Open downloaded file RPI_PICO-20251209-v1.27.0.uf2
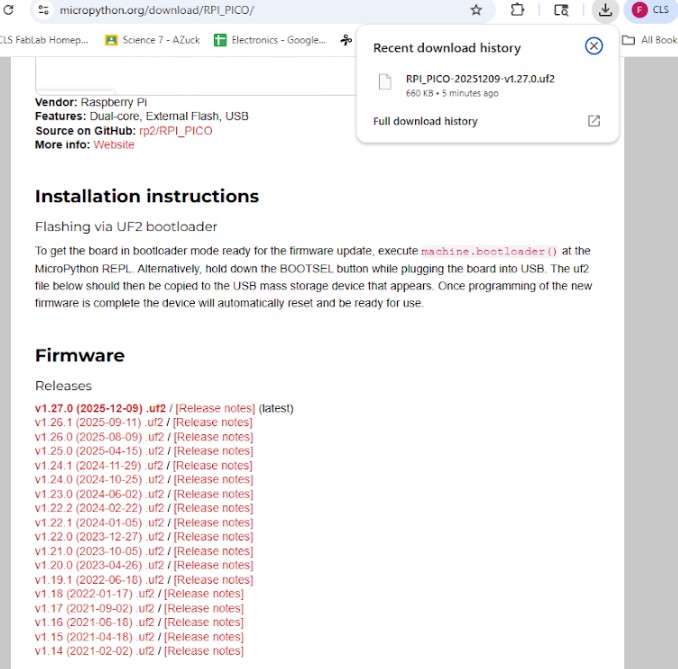Image resolution: width=678 pixels, height=669 pixels. (480, 79)
